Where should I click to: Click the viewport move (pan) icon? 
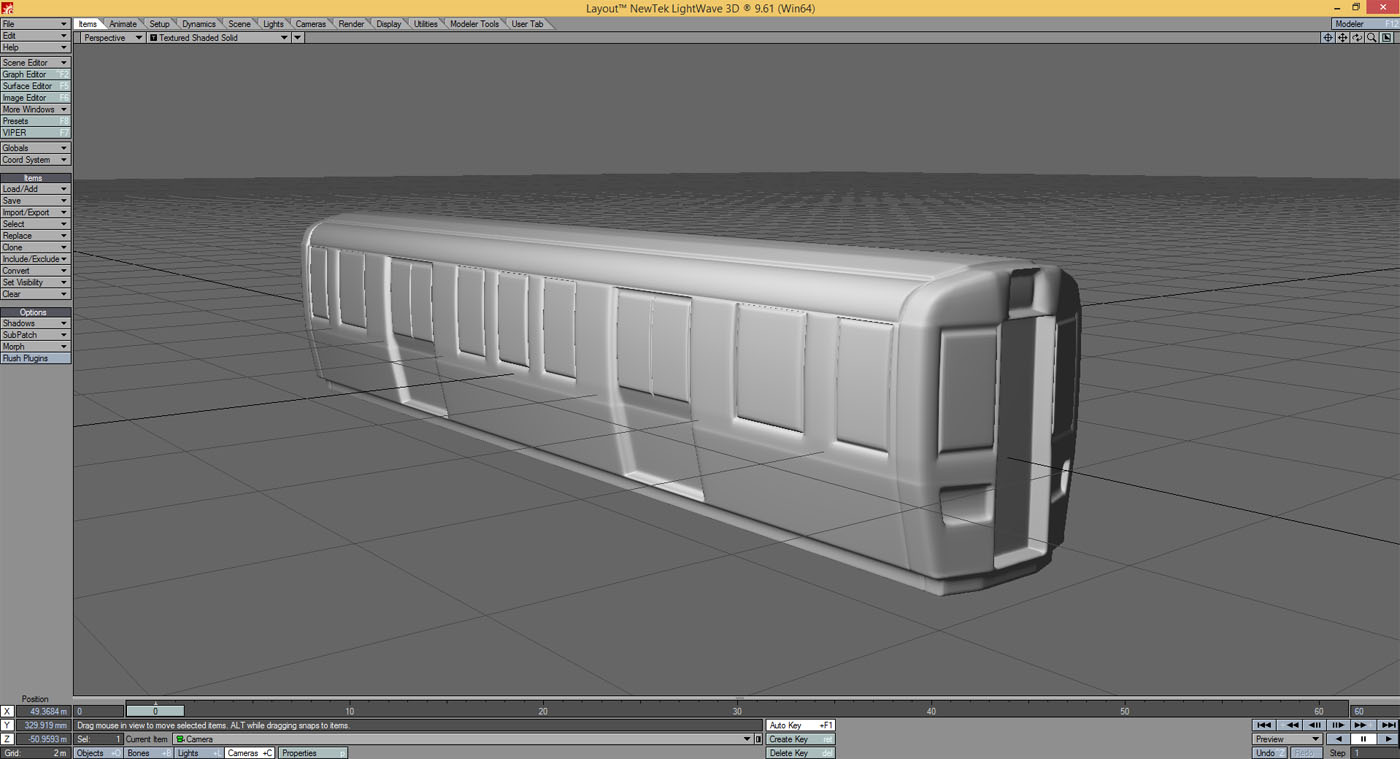pyautogui.click(x=1342, y=38)
